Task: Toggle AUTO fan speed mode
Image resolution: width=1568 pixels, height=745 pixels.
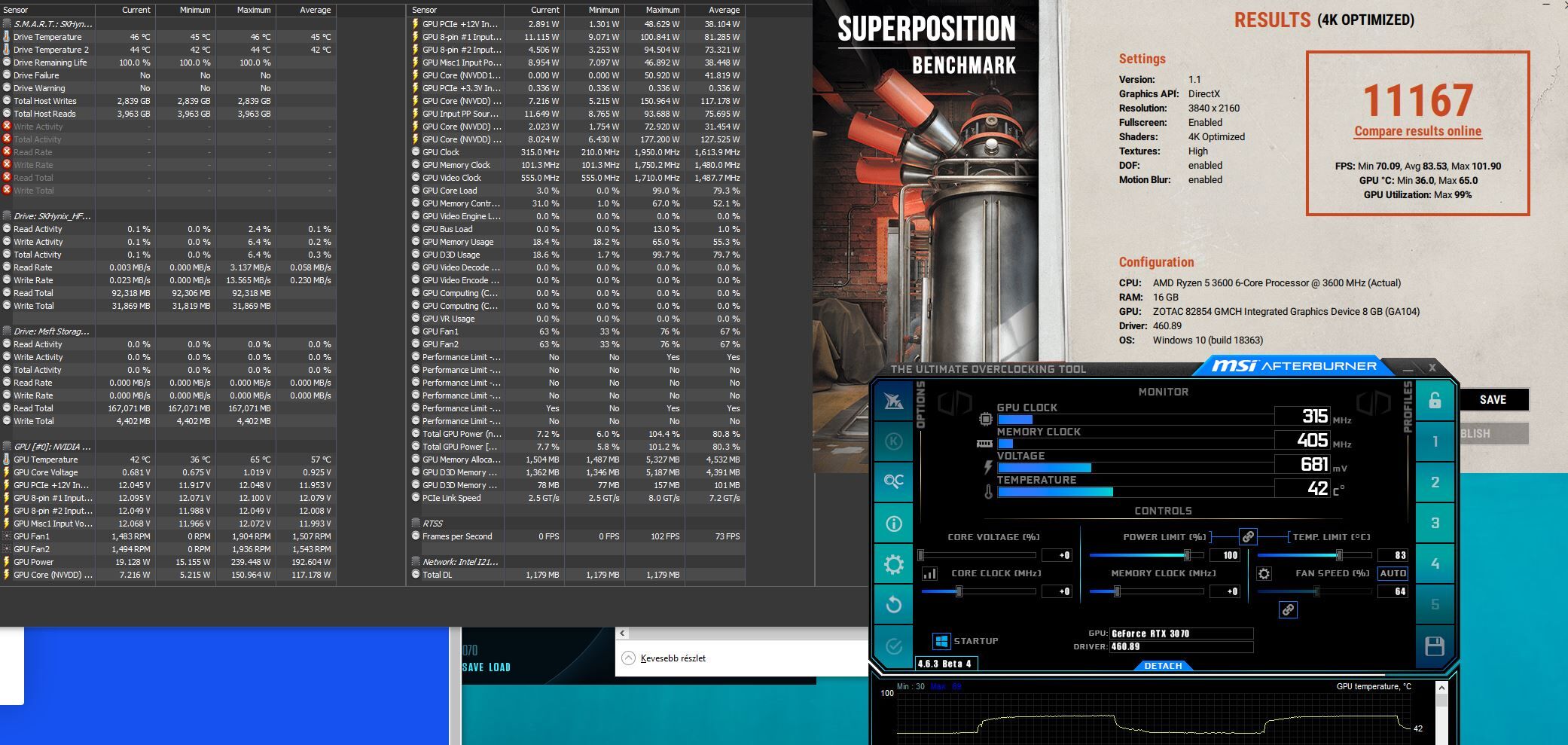Action: click(x=1393, y=574)
